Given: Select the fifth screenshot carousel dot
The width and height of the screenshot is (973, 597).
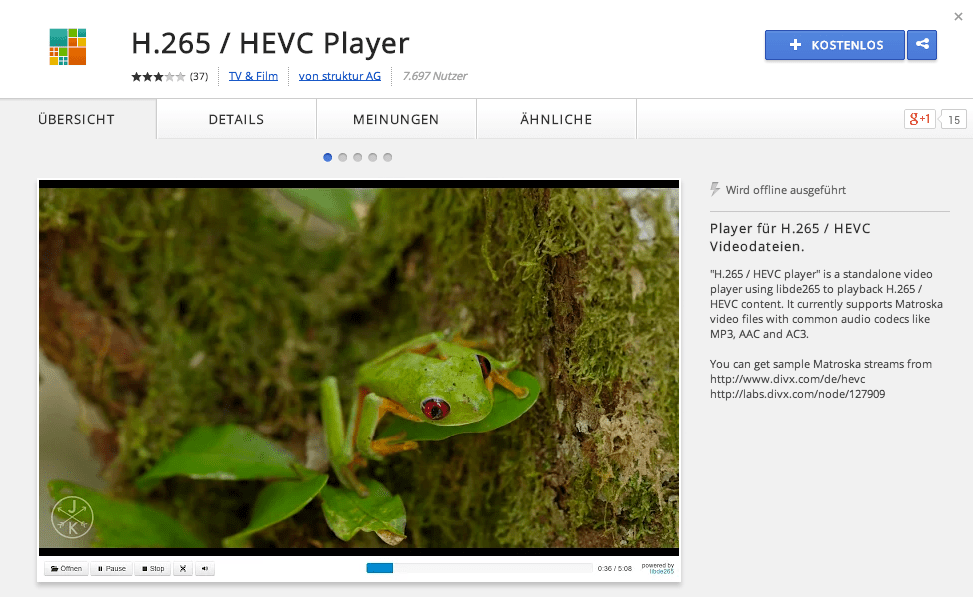Looking at the screenshot, I should pos(387,158).
